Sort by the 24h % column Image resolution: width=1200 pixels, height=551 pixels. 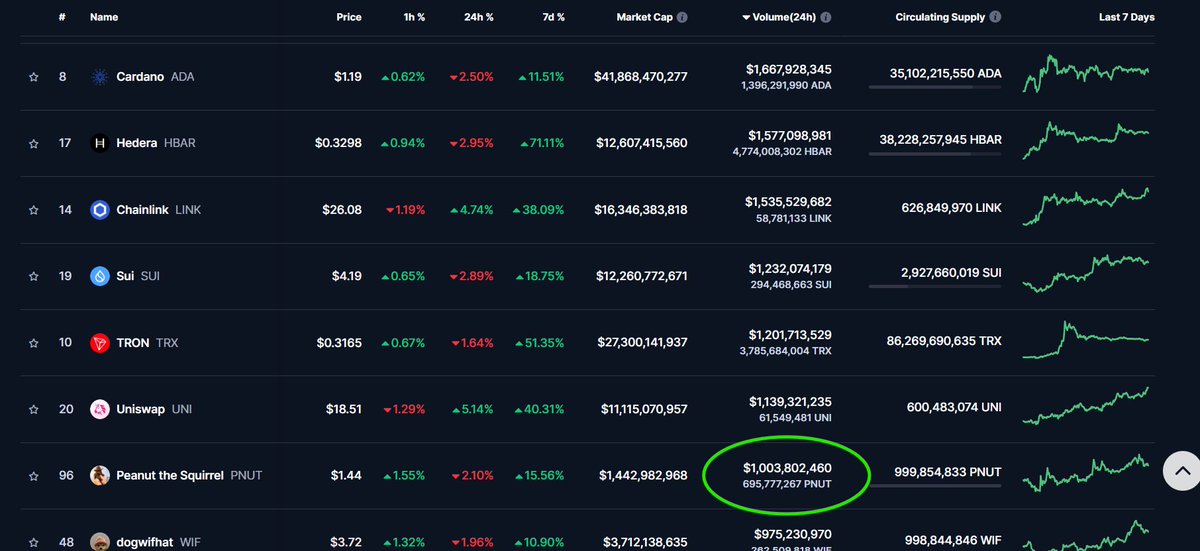tap(477, 18)
